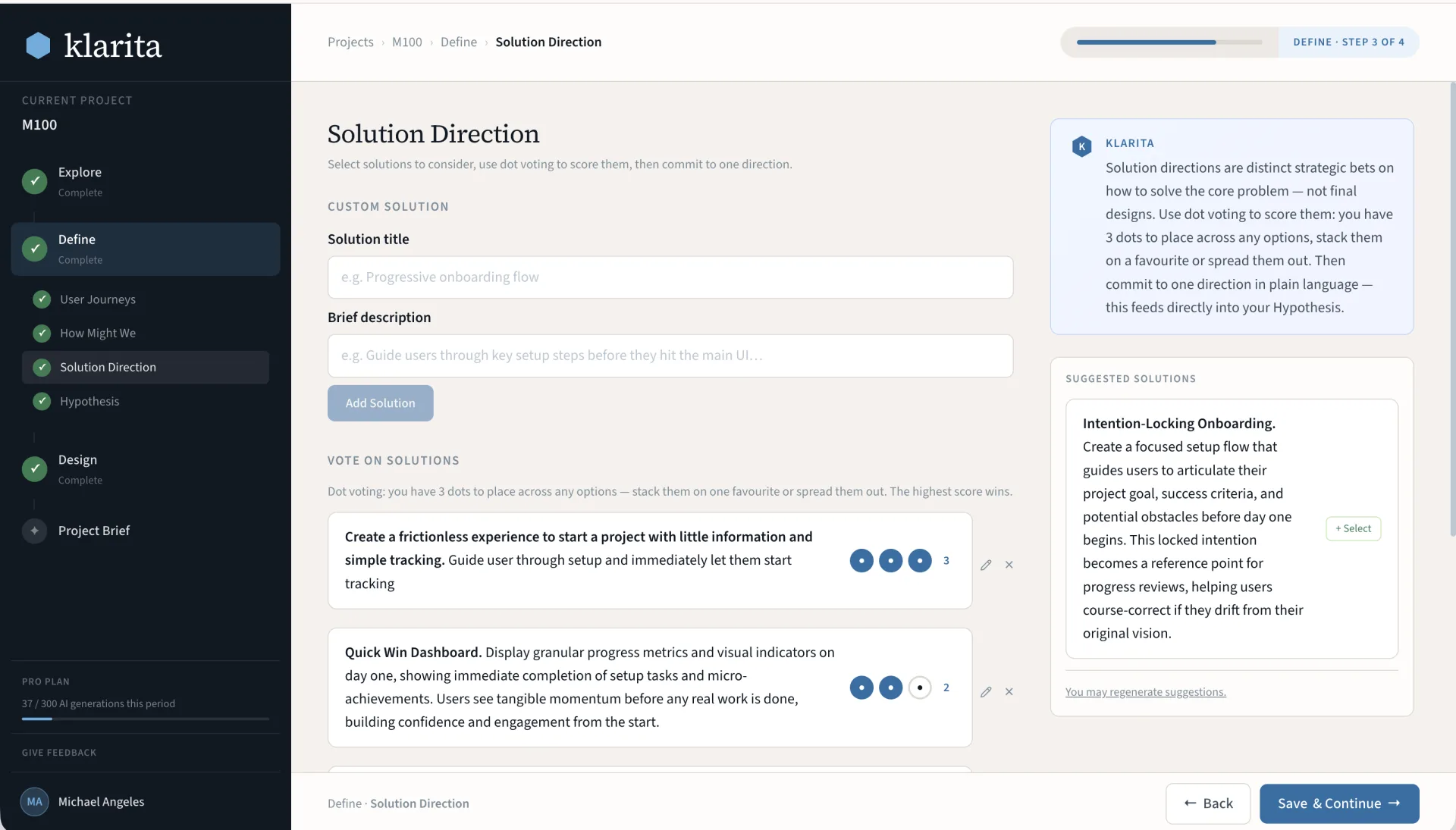Toggle first vote dot on frictionless experience solution
The image size is (1456, 830).
[x=861, y=561]
